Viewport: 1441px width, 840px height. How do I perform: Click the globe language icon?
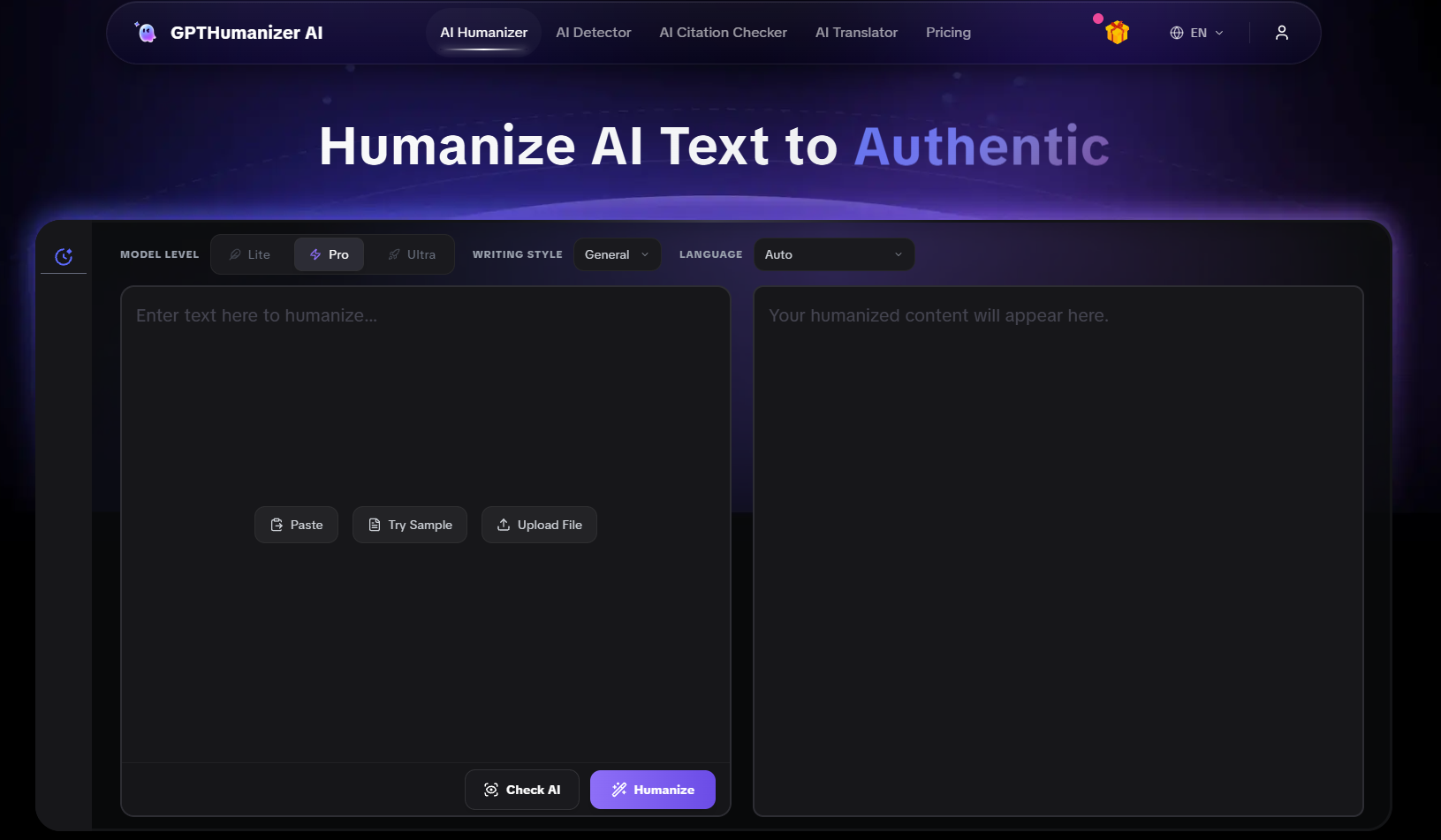click(x=1176, y=32)
